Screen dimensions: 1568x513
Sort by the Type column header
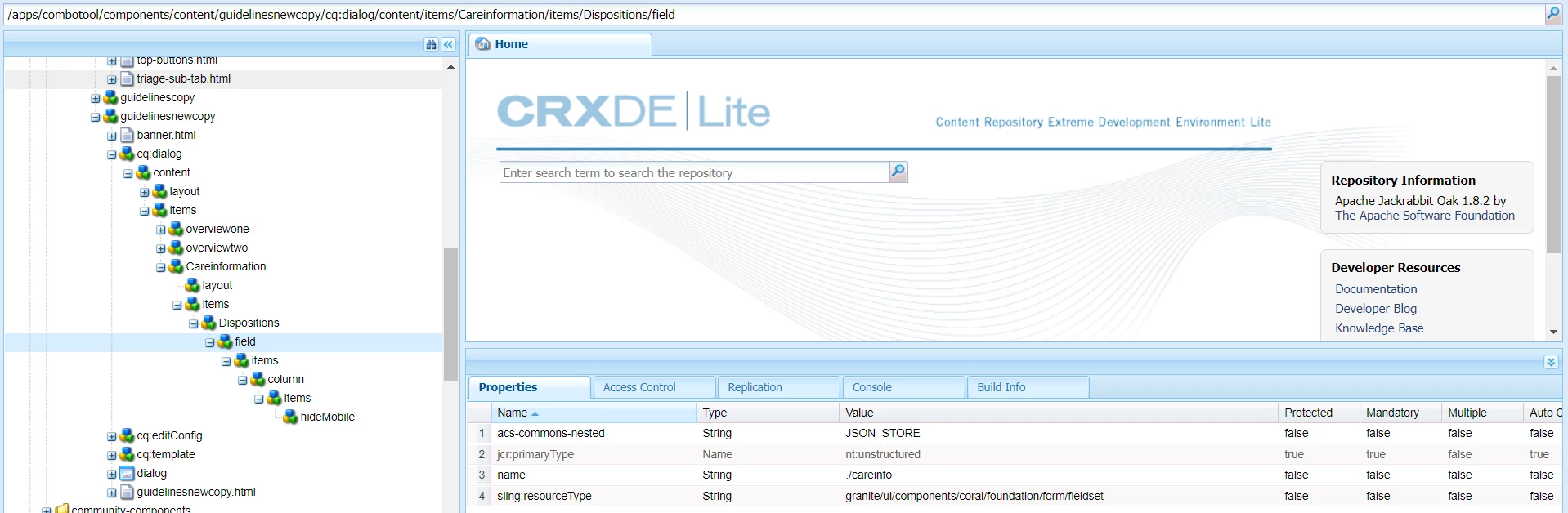(x=767, y=413)
